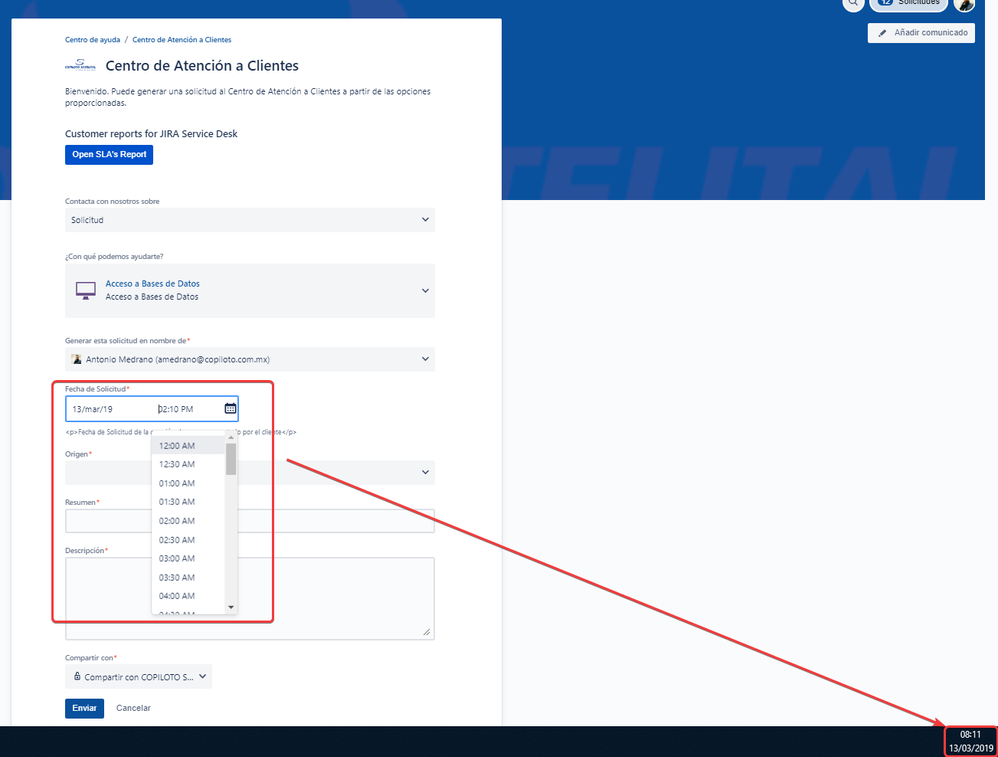998x757 pixels.
Task: Click into the Descripción text area
Action: tap(250, 598)
